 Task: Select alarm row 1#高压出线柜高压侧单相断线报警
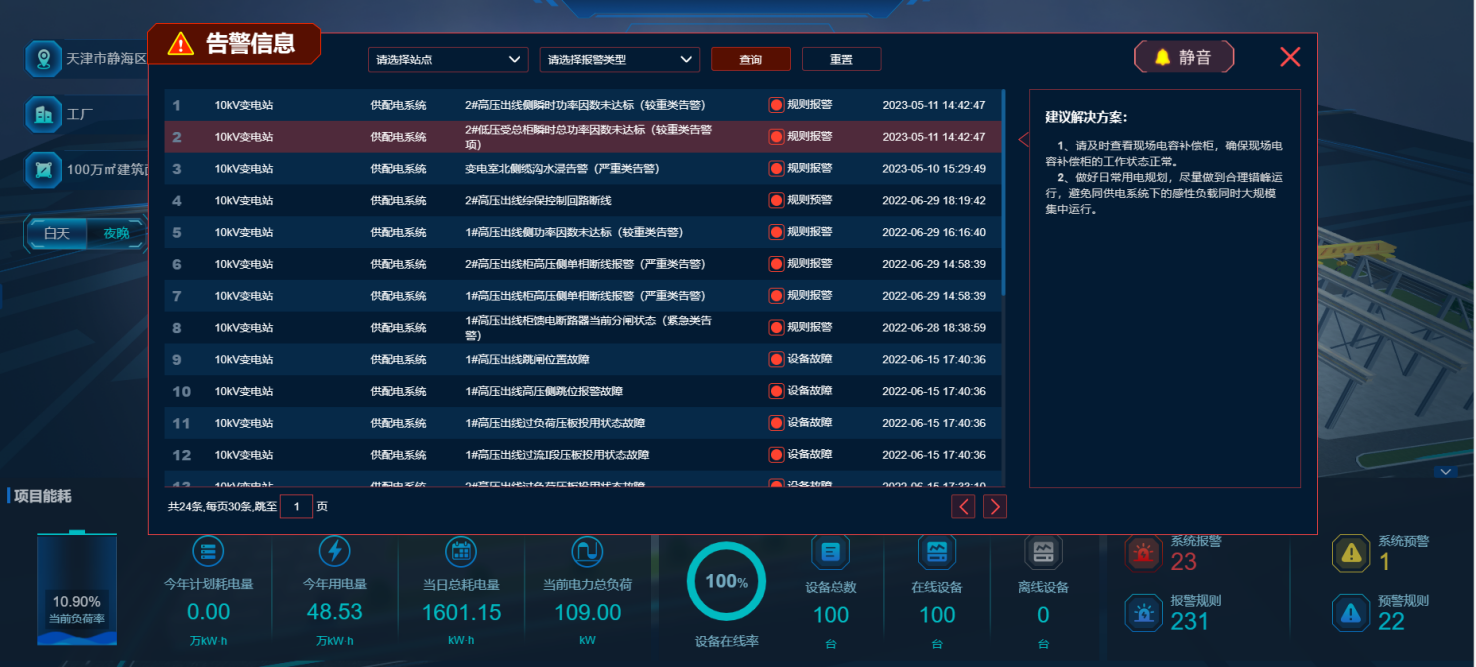click(582, 296)
